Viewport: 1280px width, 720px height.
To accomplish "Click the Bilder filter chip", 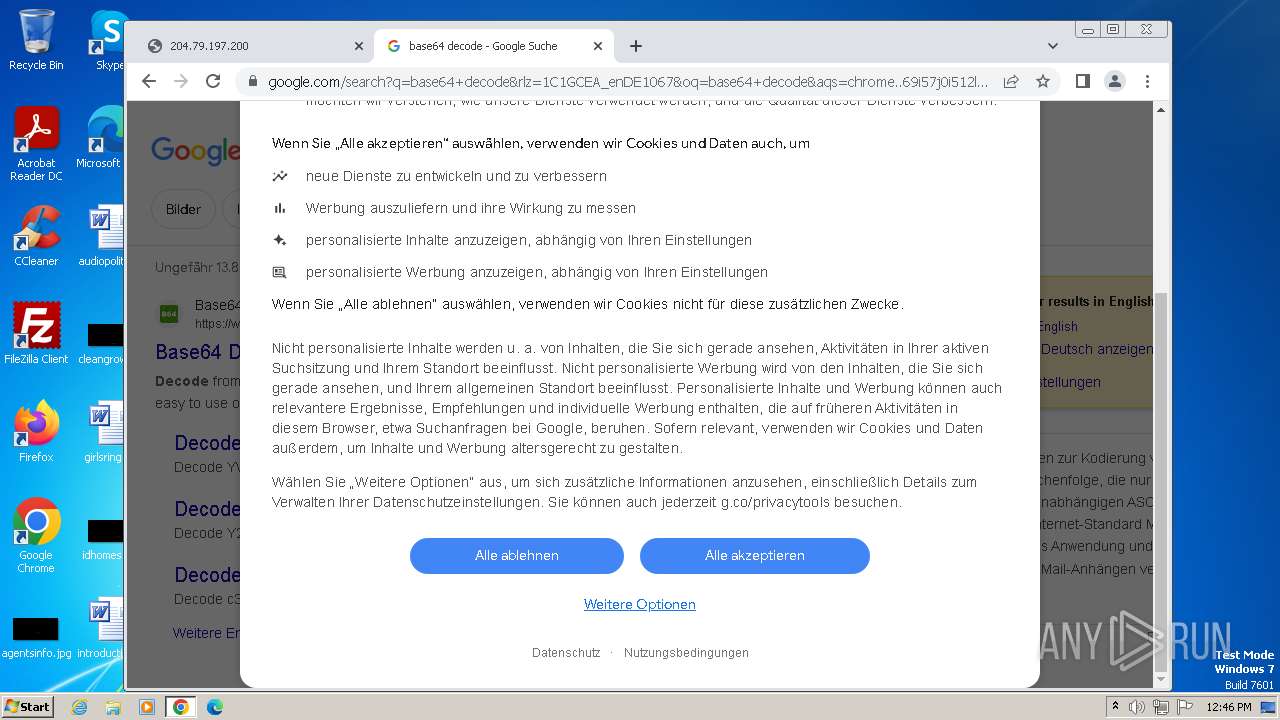I will click(183, 209).
